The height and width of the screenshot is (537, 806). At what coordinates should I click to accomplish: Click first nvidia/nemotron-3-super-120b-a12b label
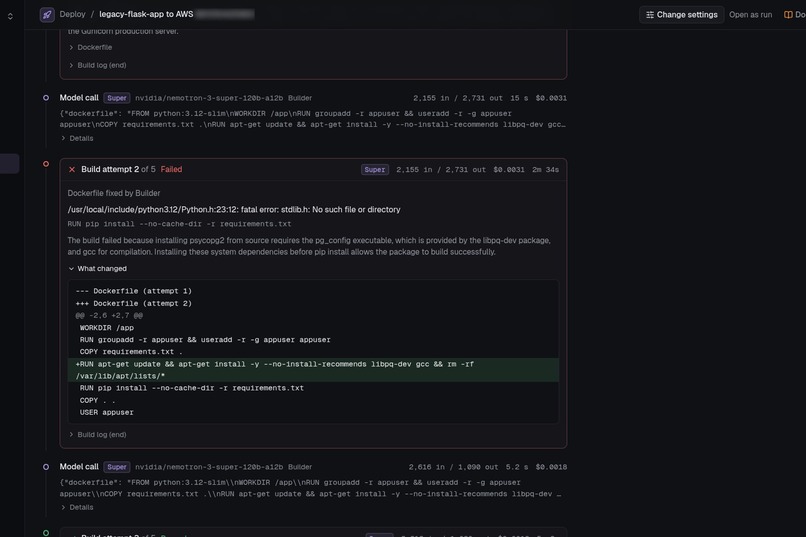tap(209, 98)
